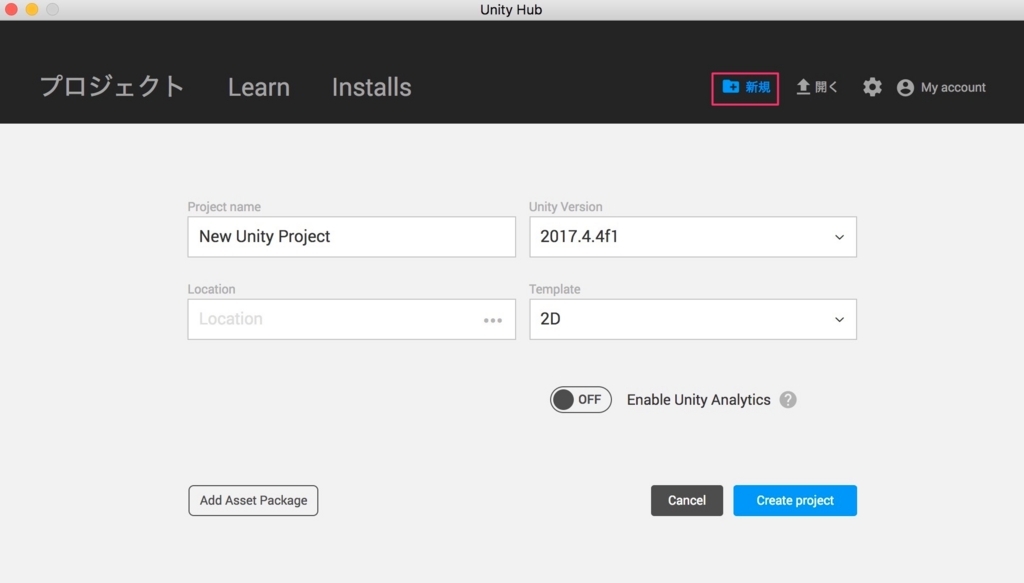Click the Location input field
Screen dimensions: 1024x583
pos(351,319)
